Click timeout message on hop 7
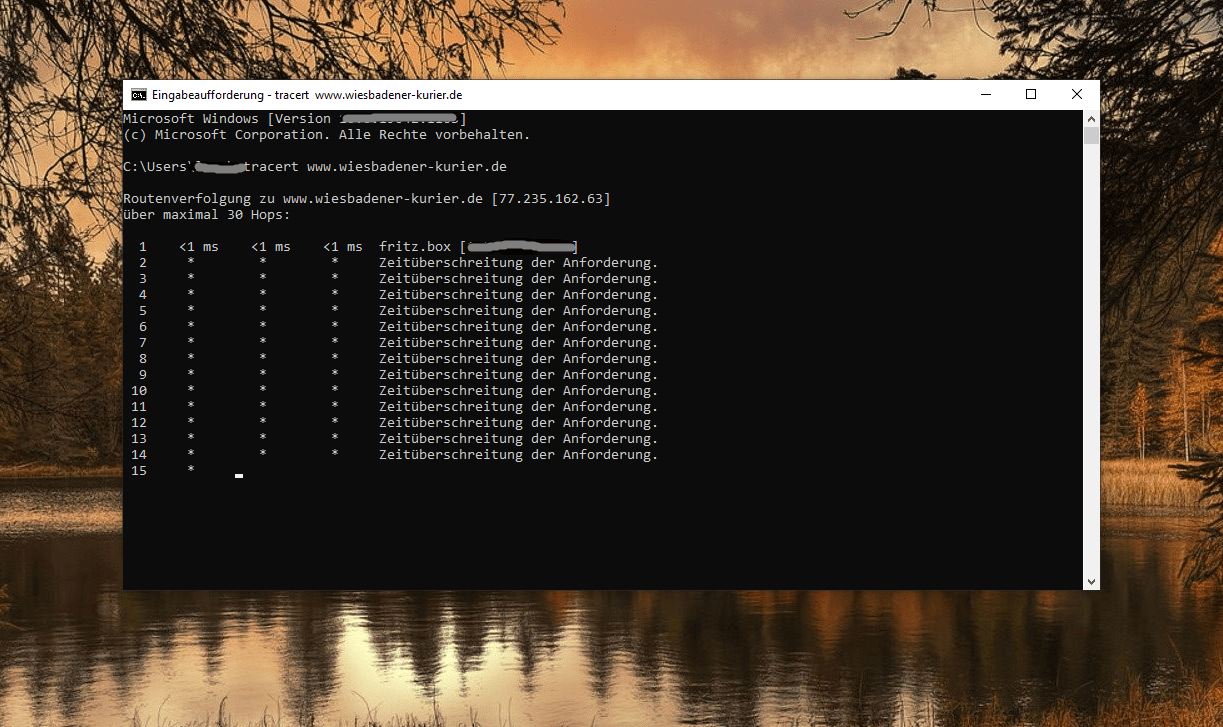Viewport: 1223px width, 727px height. pyautogui.click(x=518, y=342)
